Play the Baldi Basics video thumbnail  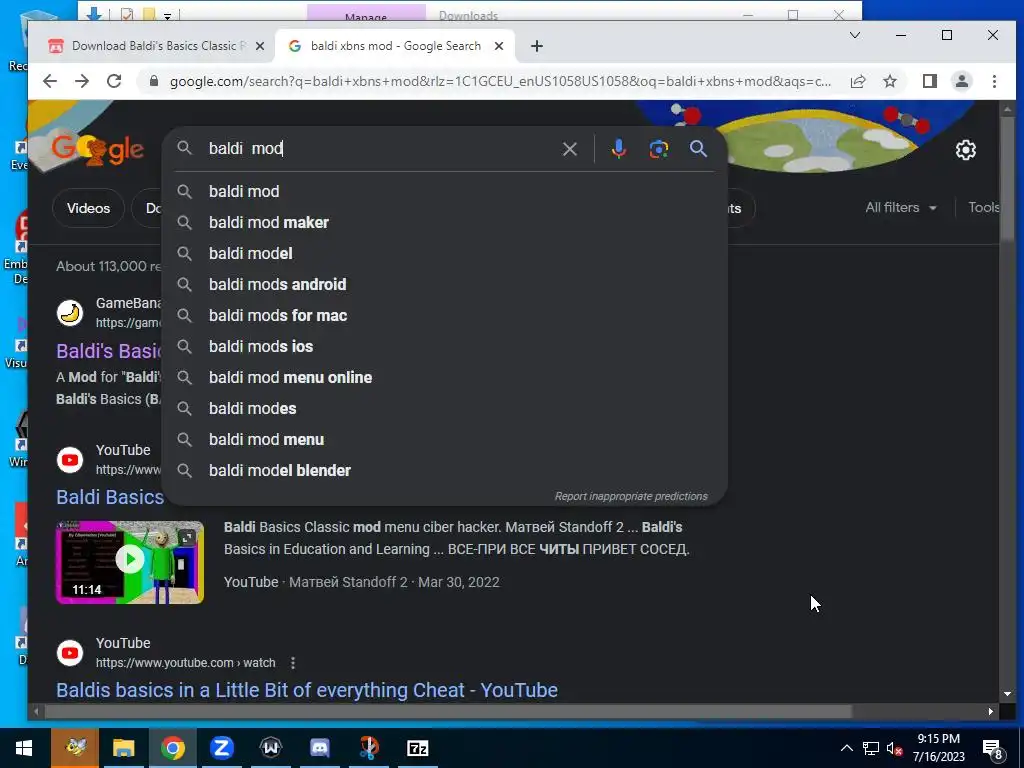[130, 562]
